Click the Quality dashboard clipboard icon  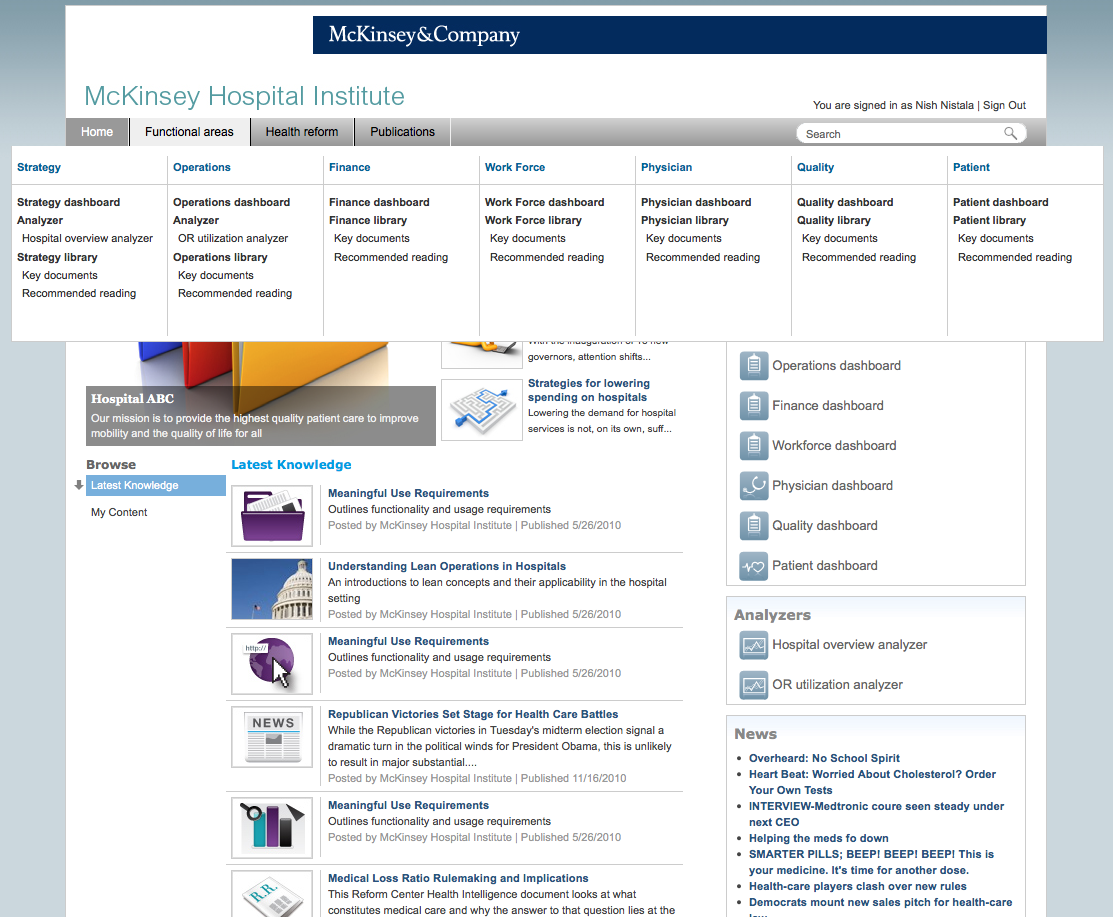[x=754, y=525]
